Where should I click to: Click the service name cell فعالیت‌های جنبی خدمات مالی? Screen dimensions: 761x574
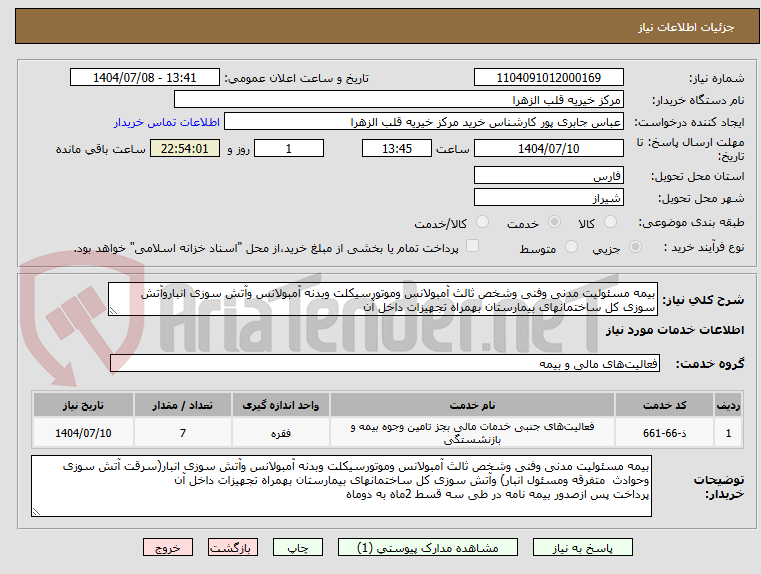pos(472,433)
